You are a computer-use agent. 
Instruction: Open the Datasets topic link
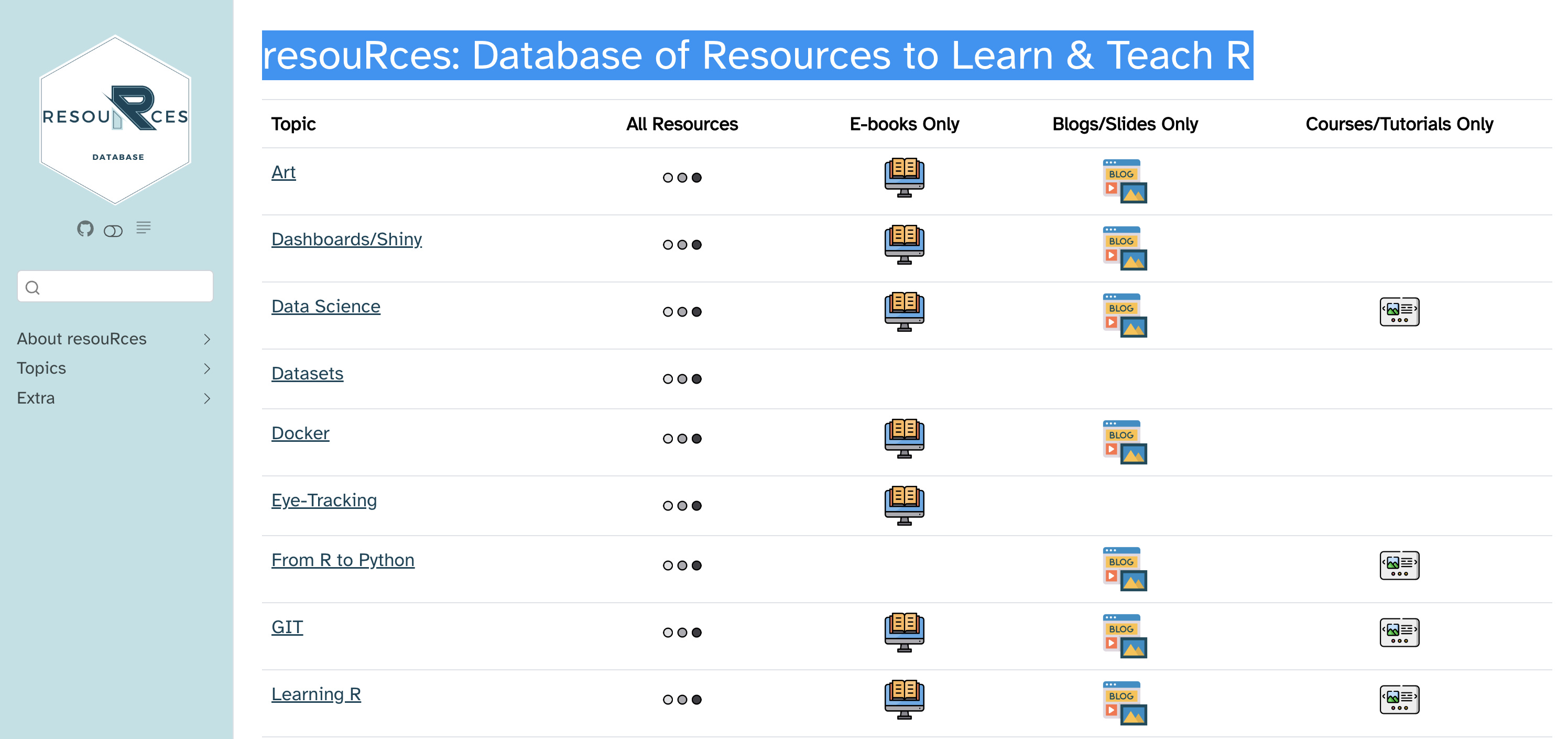(308, 373)
